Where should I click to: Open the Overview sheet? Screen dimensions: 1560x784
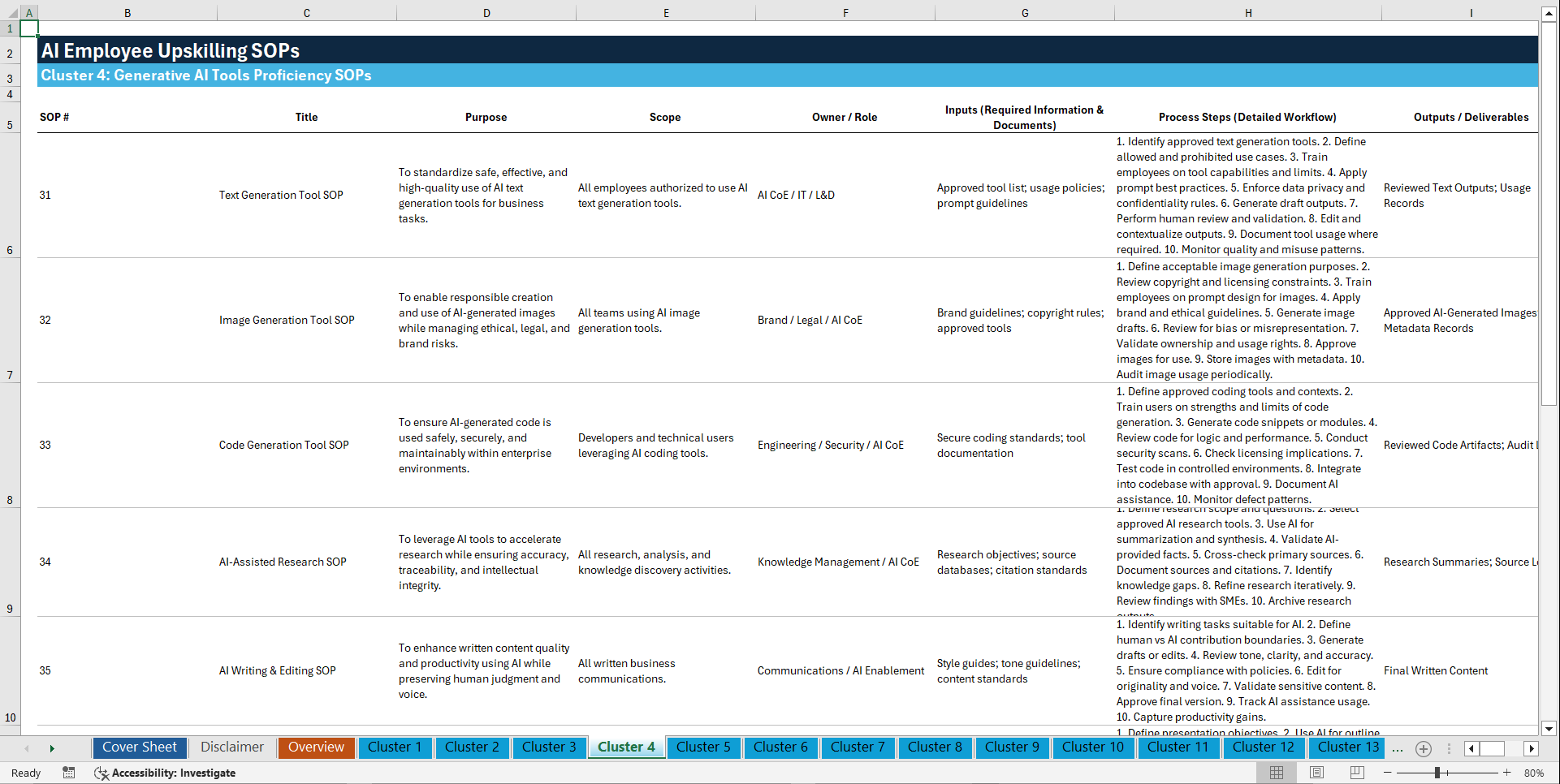coord(316,747)
